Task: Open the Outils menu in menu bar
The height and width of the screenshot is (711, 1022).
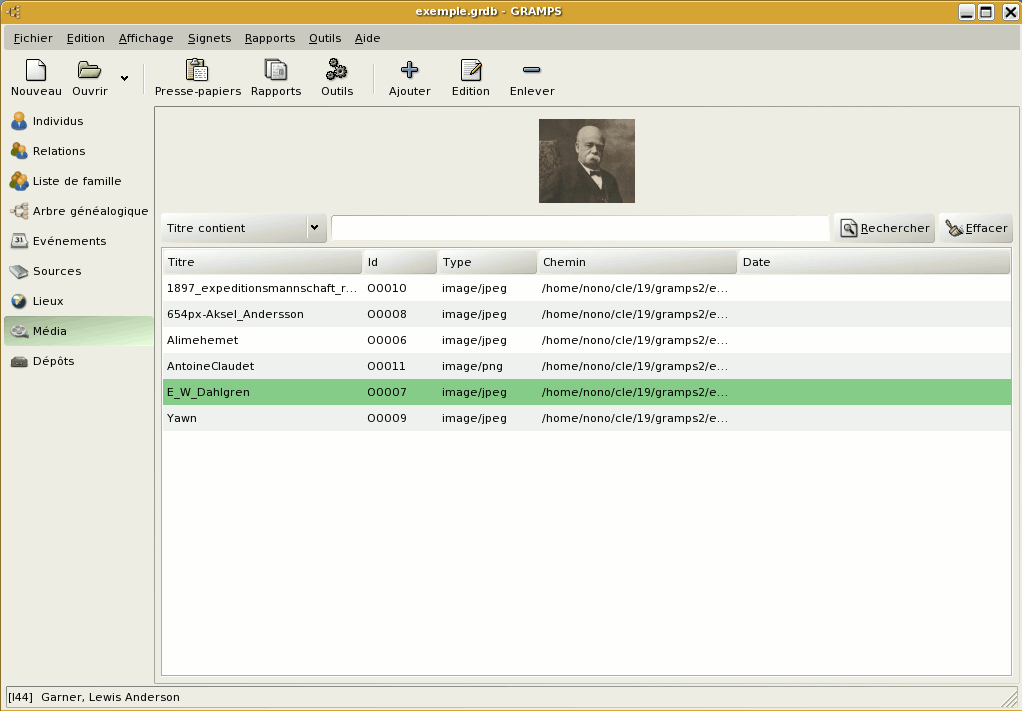Action: 325,38
